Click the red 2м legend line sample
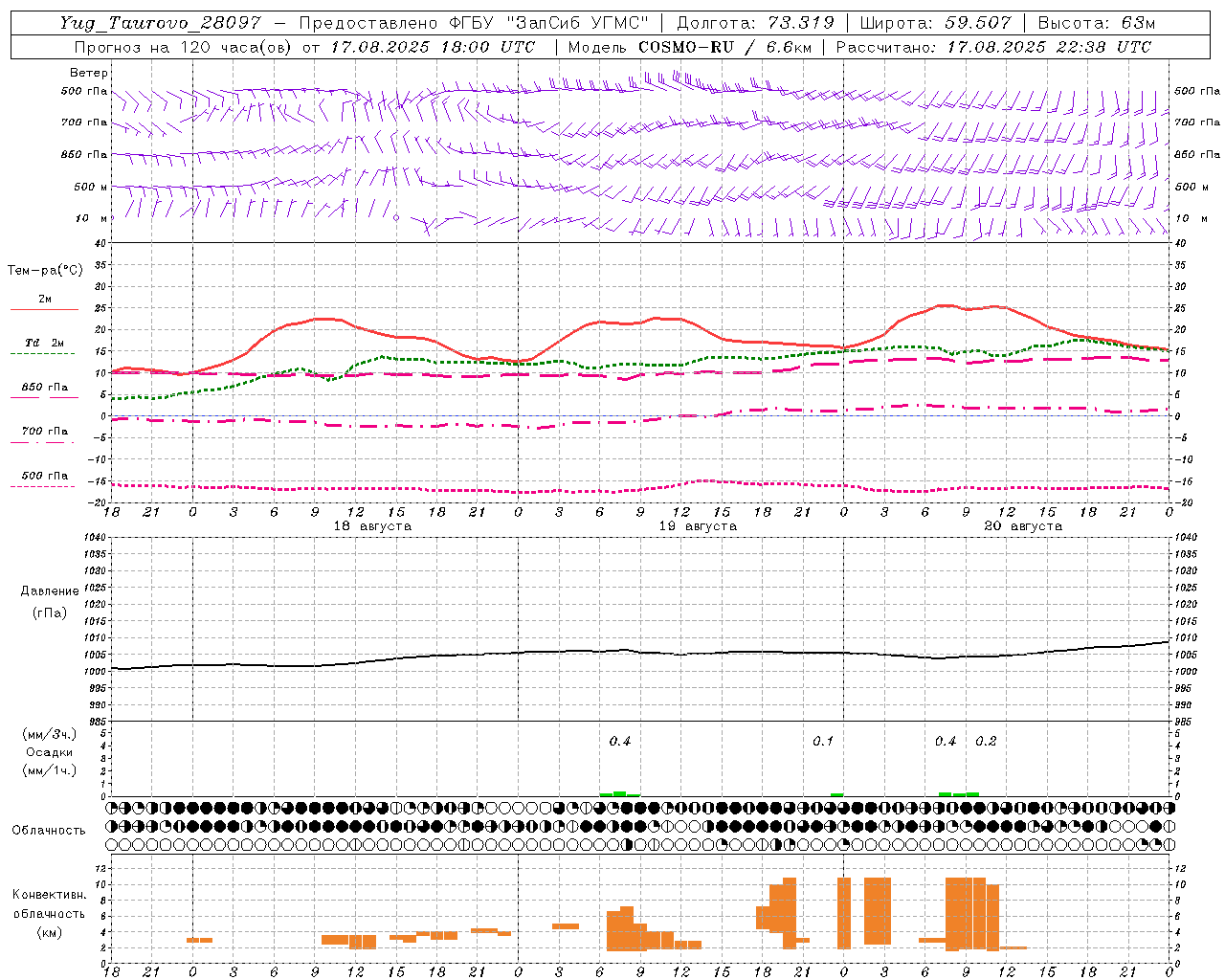 click(x=44, y=310)
